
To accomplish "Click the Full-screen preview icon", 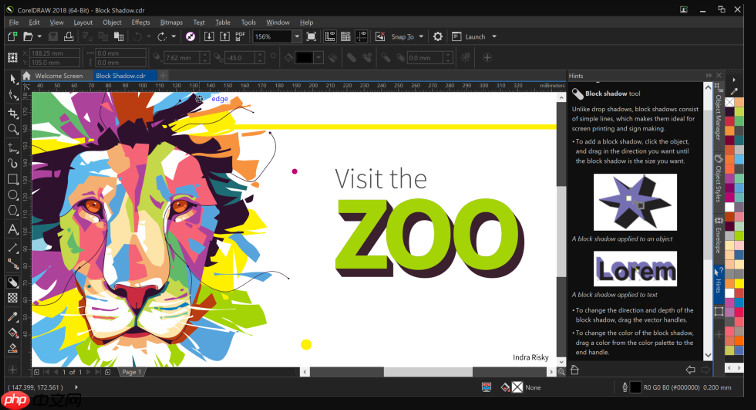I will click(x=311, y=37).
